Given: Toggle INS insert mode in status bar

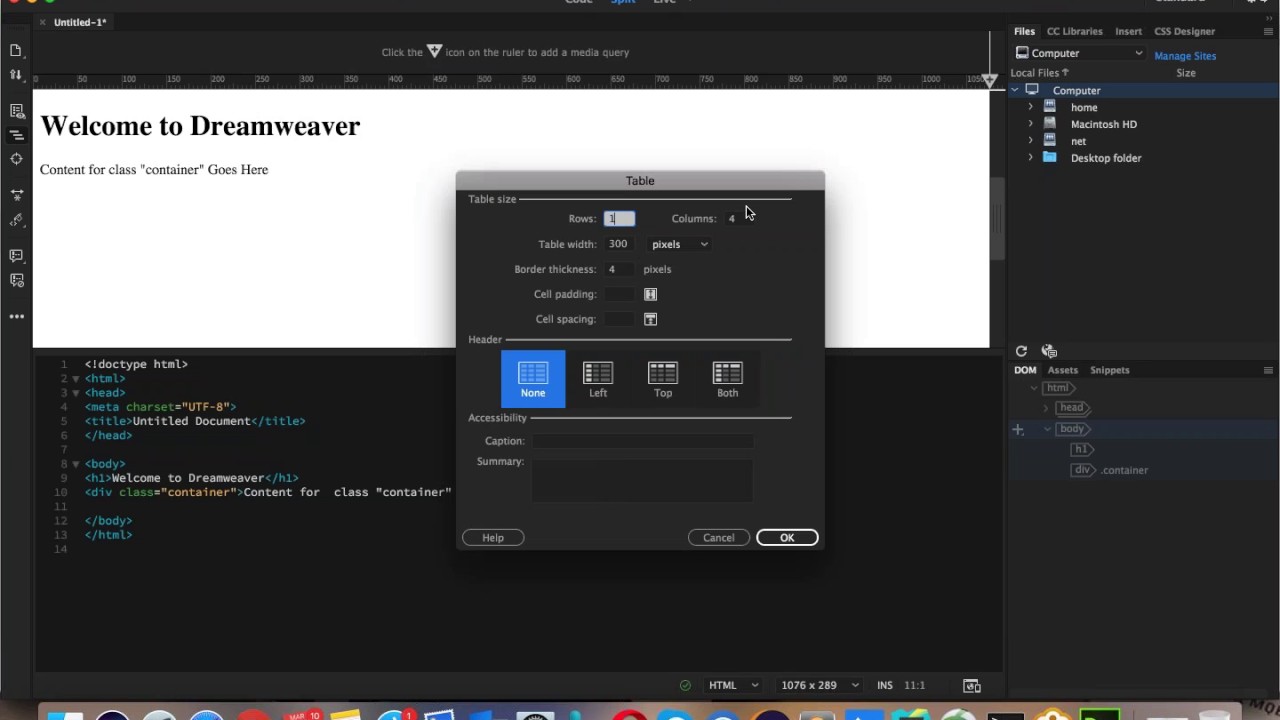Looking at the screenshot, I should point(885,685).
